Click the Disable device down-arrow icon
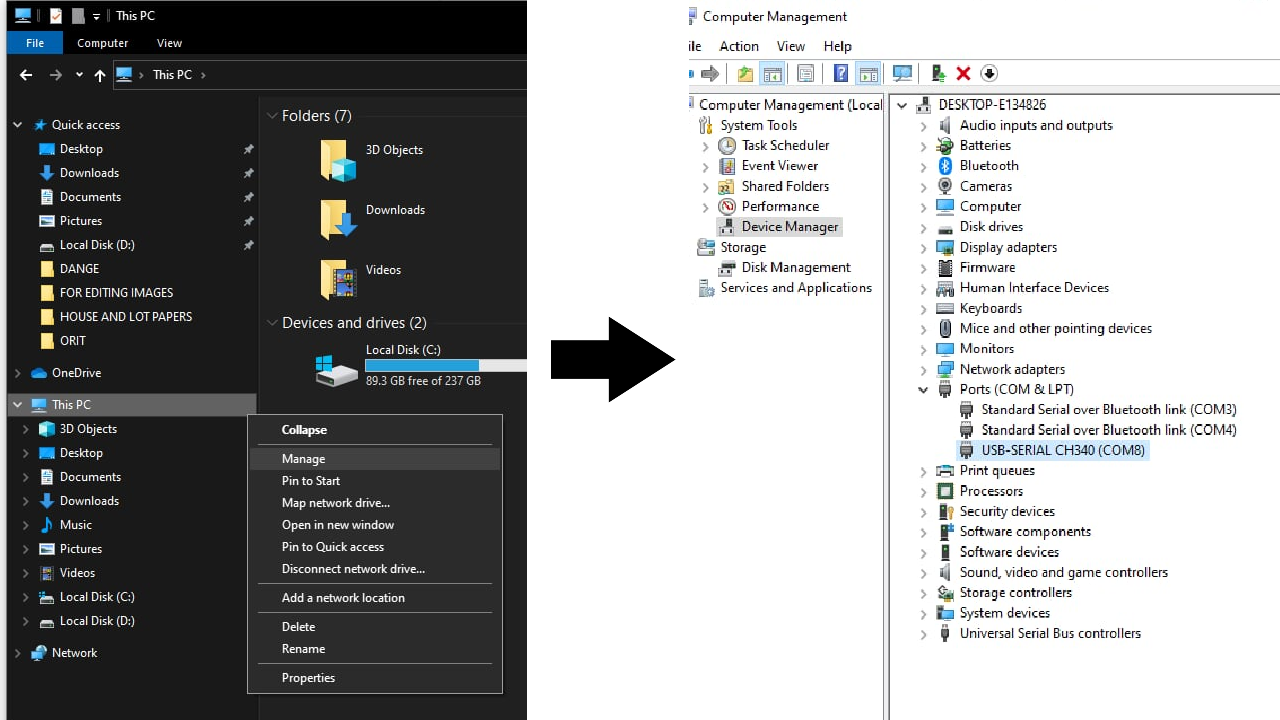 pos(989,73)
